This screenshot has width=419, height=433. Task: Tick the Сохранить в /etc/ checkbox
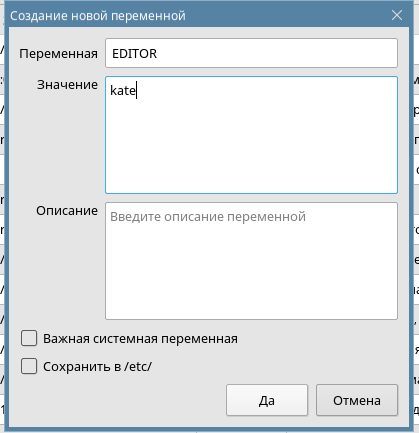[29, 366]
